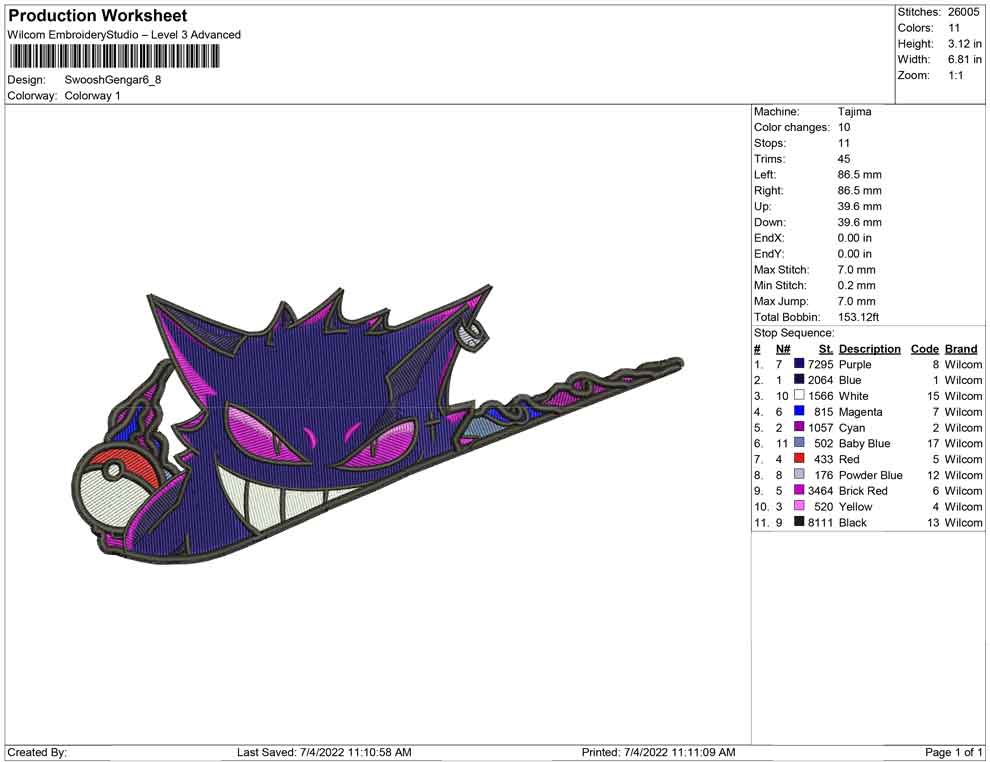Click the 'Code' column header
This screenshot has height=762, width=990.
coord(924,348)
